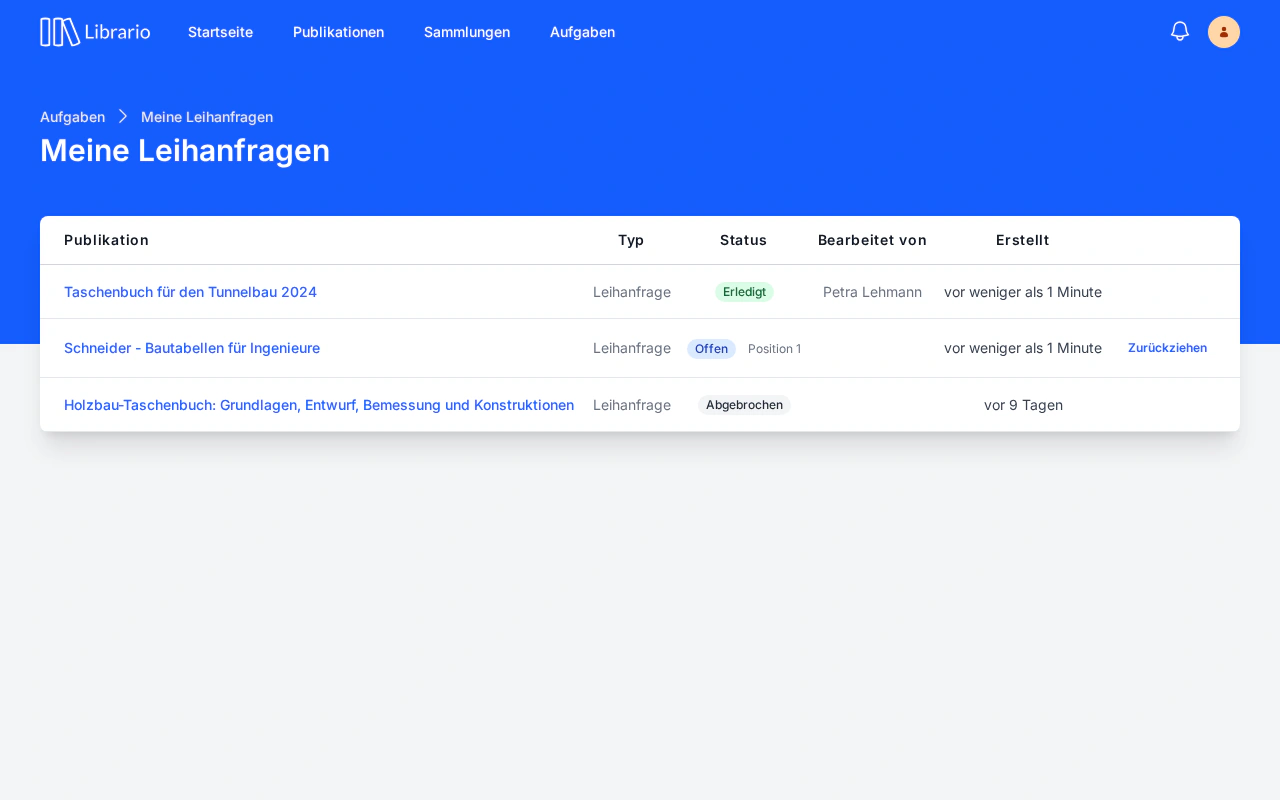
Task: Click the Publikation column header
Action: coord(106,240)
